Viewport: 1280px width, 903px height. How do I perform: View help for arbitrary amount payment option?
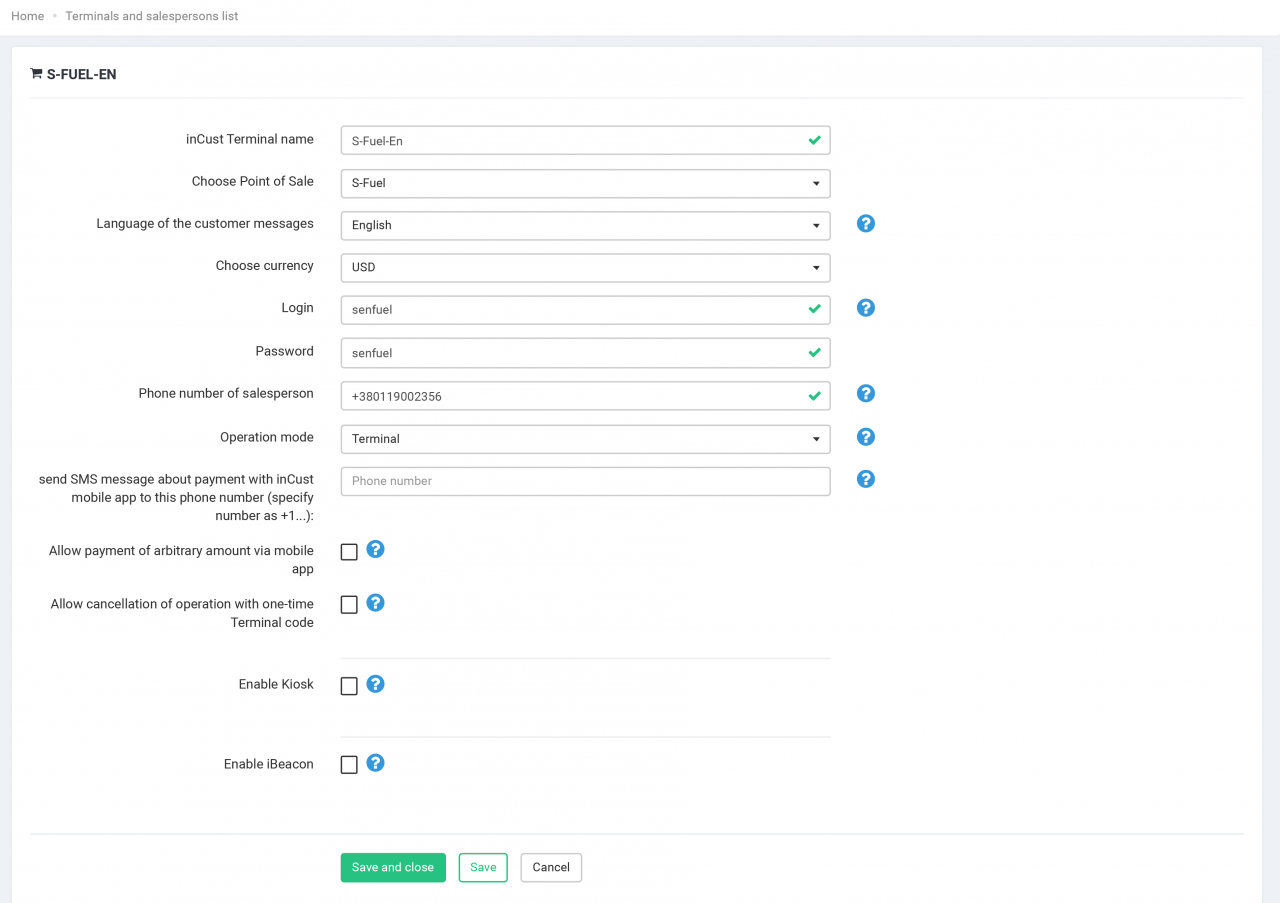(x=375, y=549)
